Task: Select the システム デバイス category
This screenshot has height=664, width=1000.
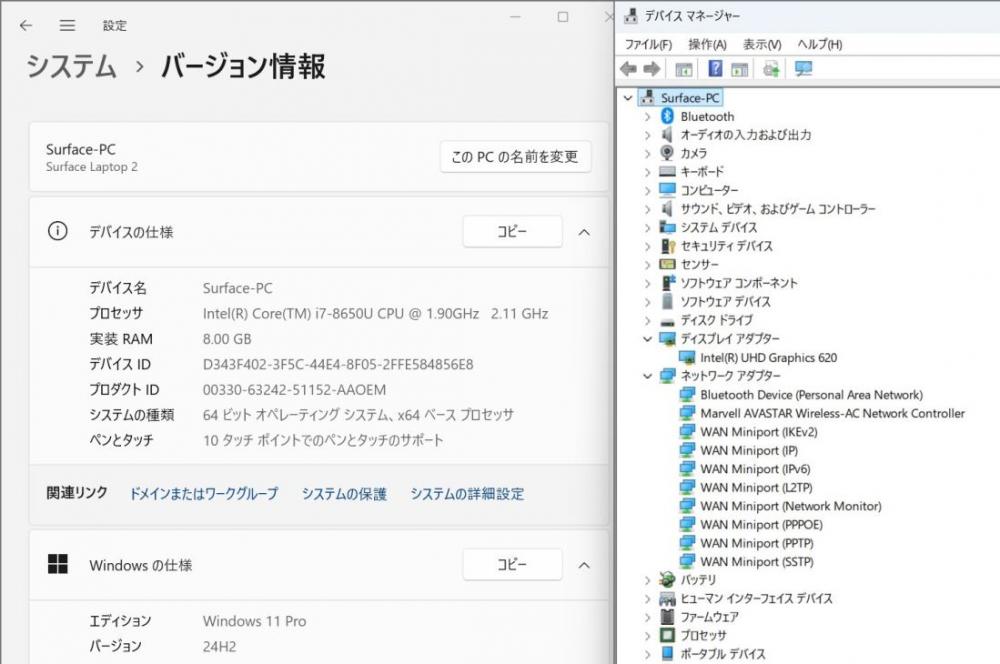Action: [x=719, y=227]
